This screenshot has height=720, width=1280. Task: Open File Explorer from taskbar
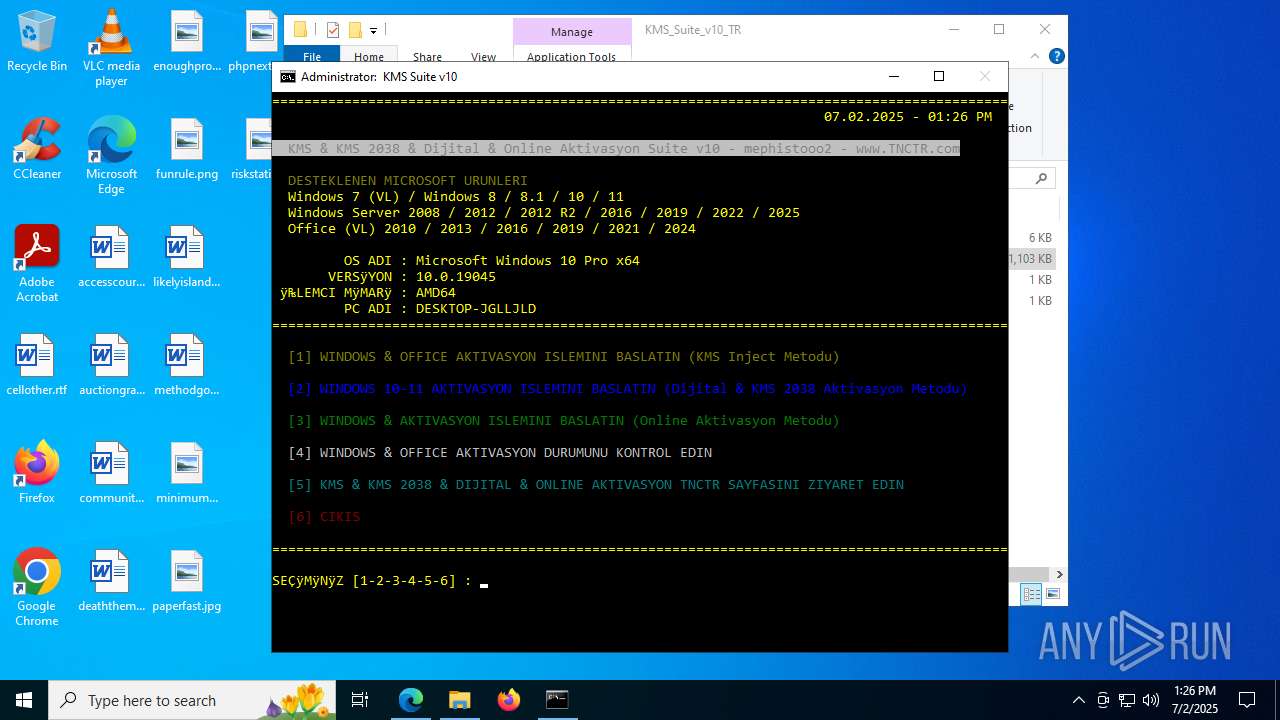(460, 700)
